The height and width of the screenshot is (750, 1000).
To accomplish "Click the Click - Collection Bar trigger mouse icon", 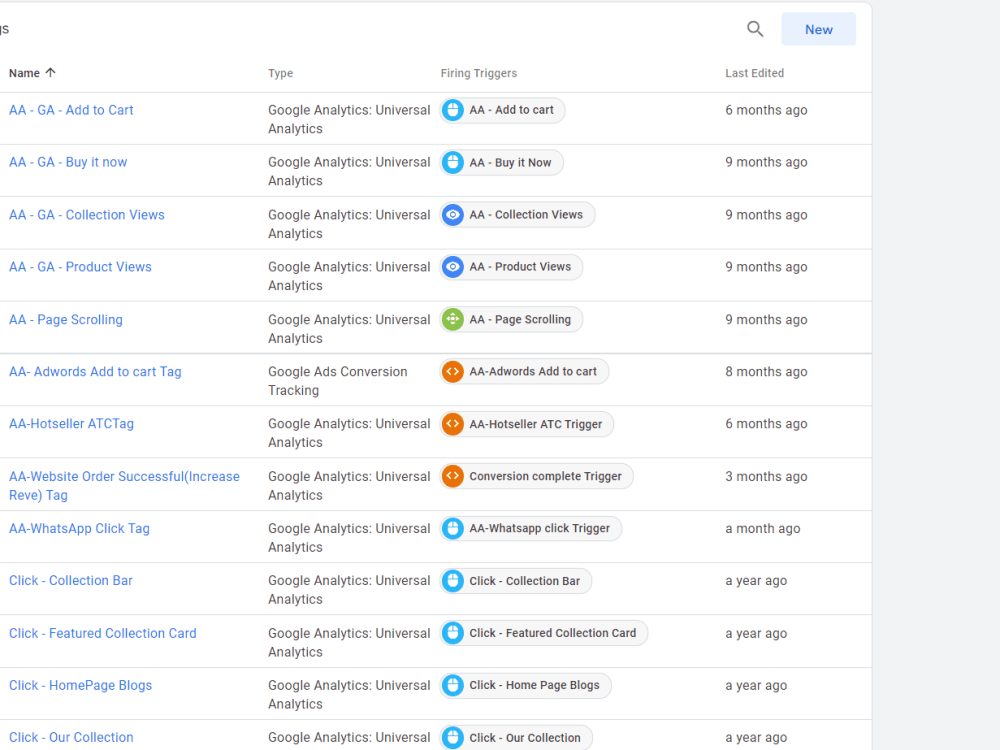I will pos(453,580).
